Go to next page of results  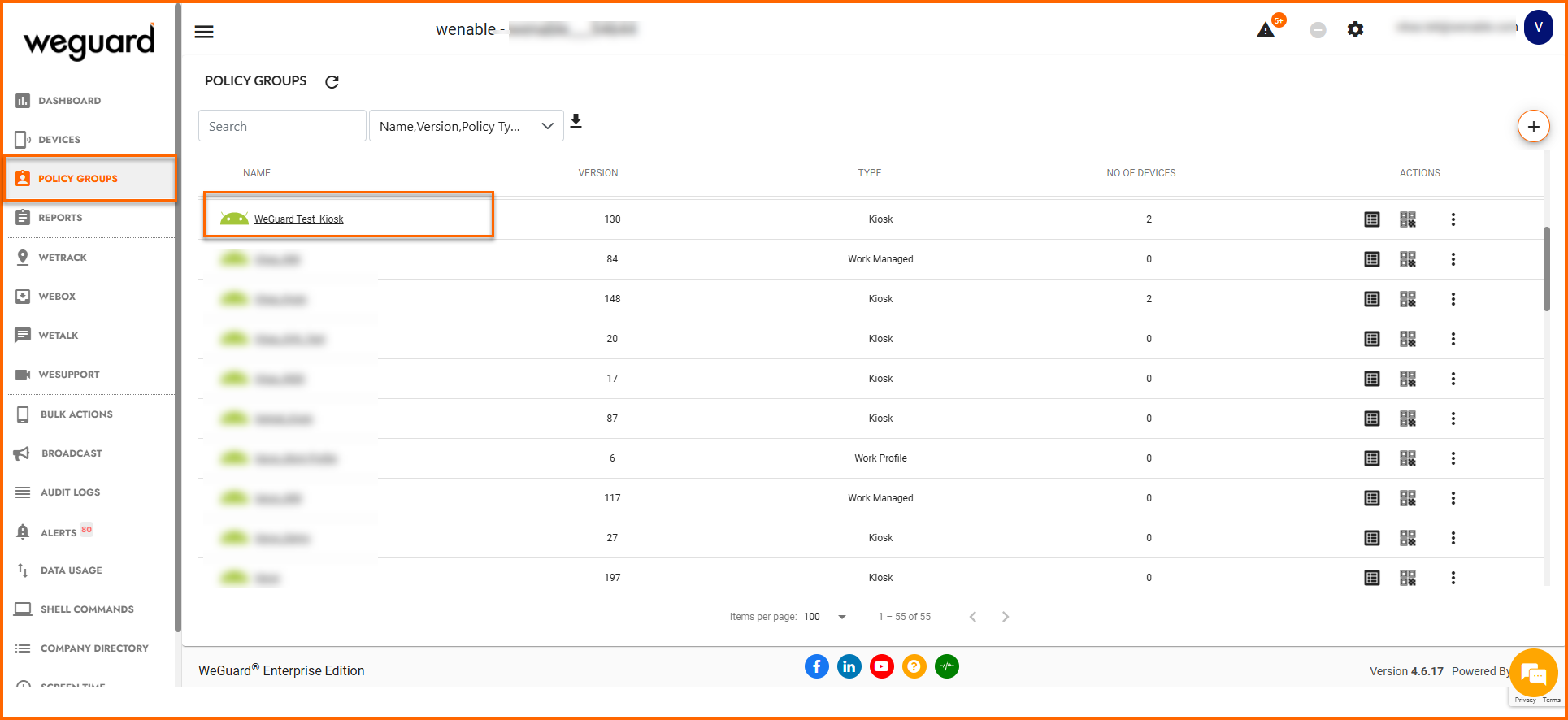(1006, 617)
